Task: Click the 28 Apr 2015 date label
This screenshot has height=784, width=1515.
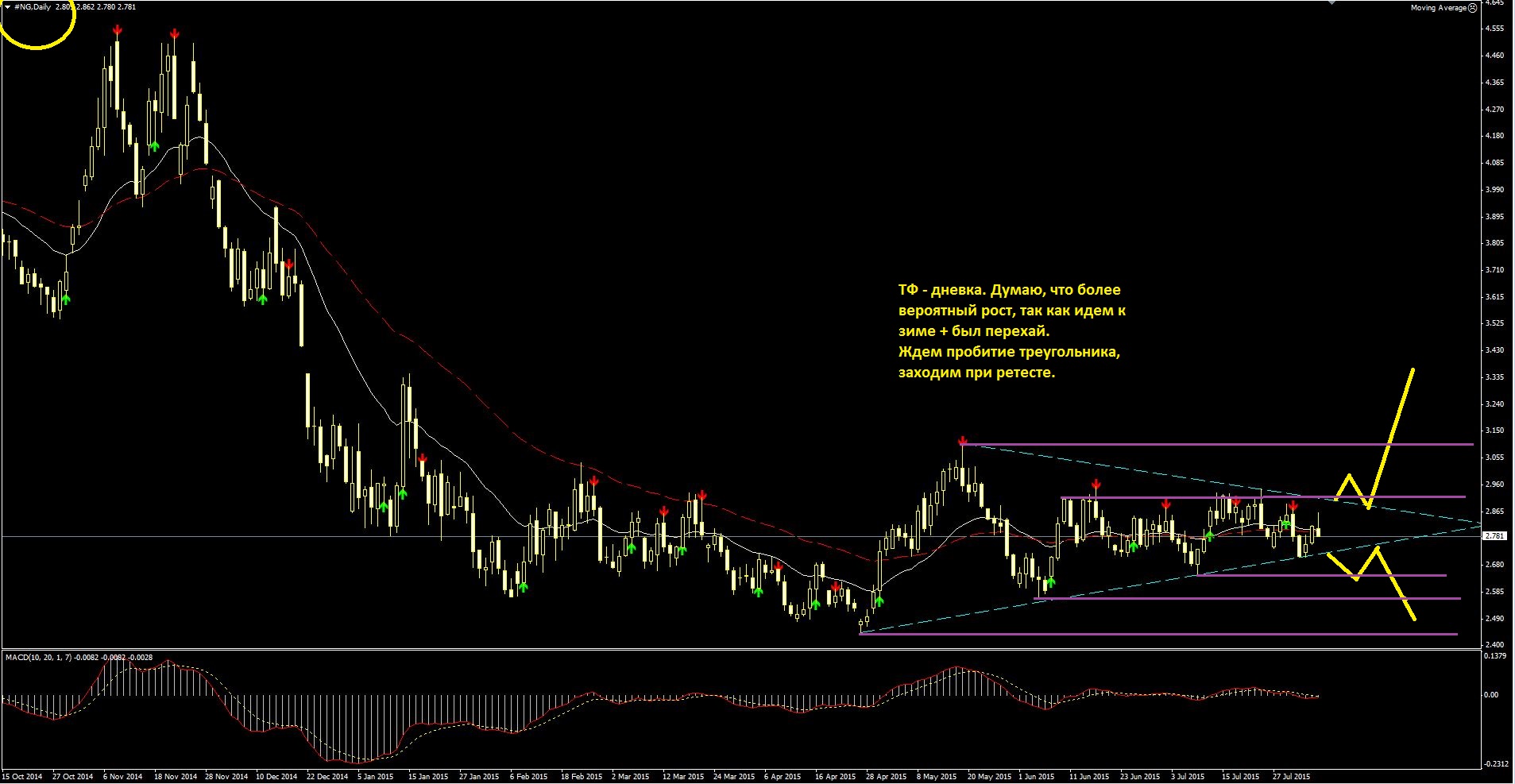Action: [x=887, y=777]
